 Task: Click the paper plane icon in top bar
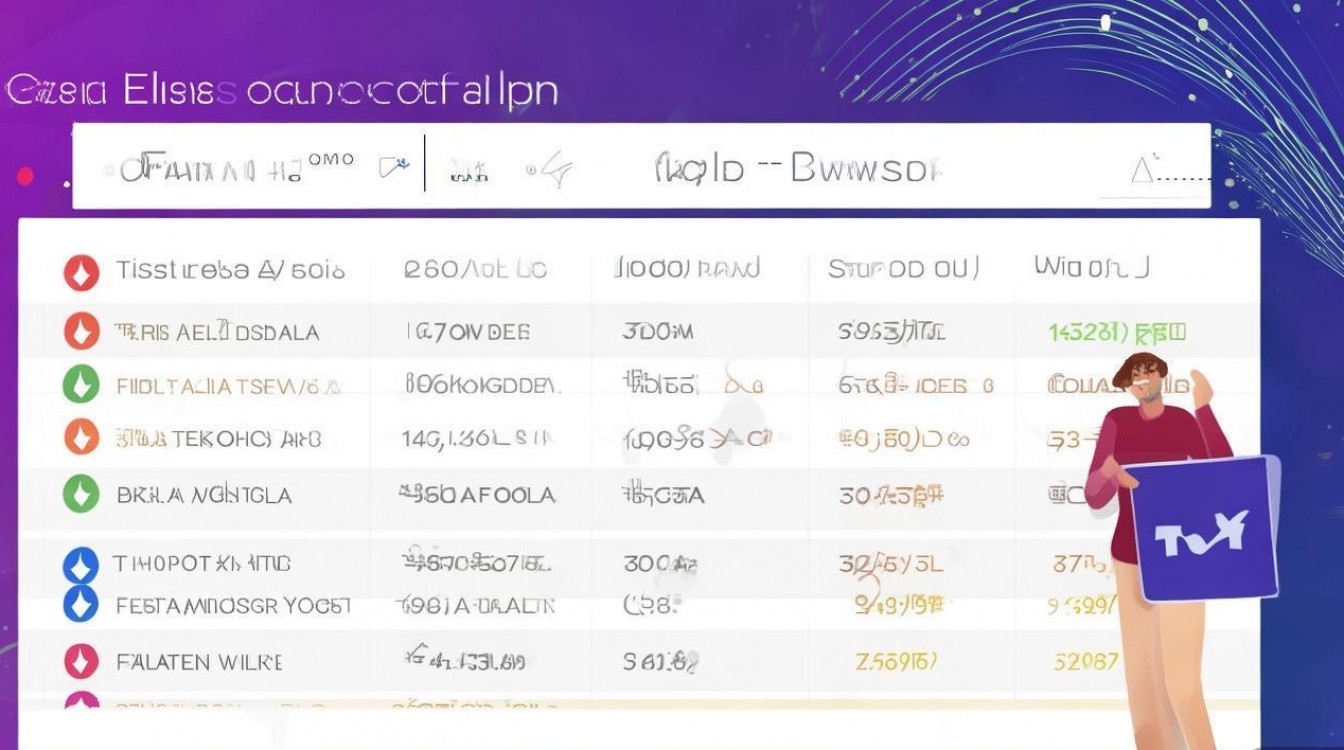pos(553,171)
